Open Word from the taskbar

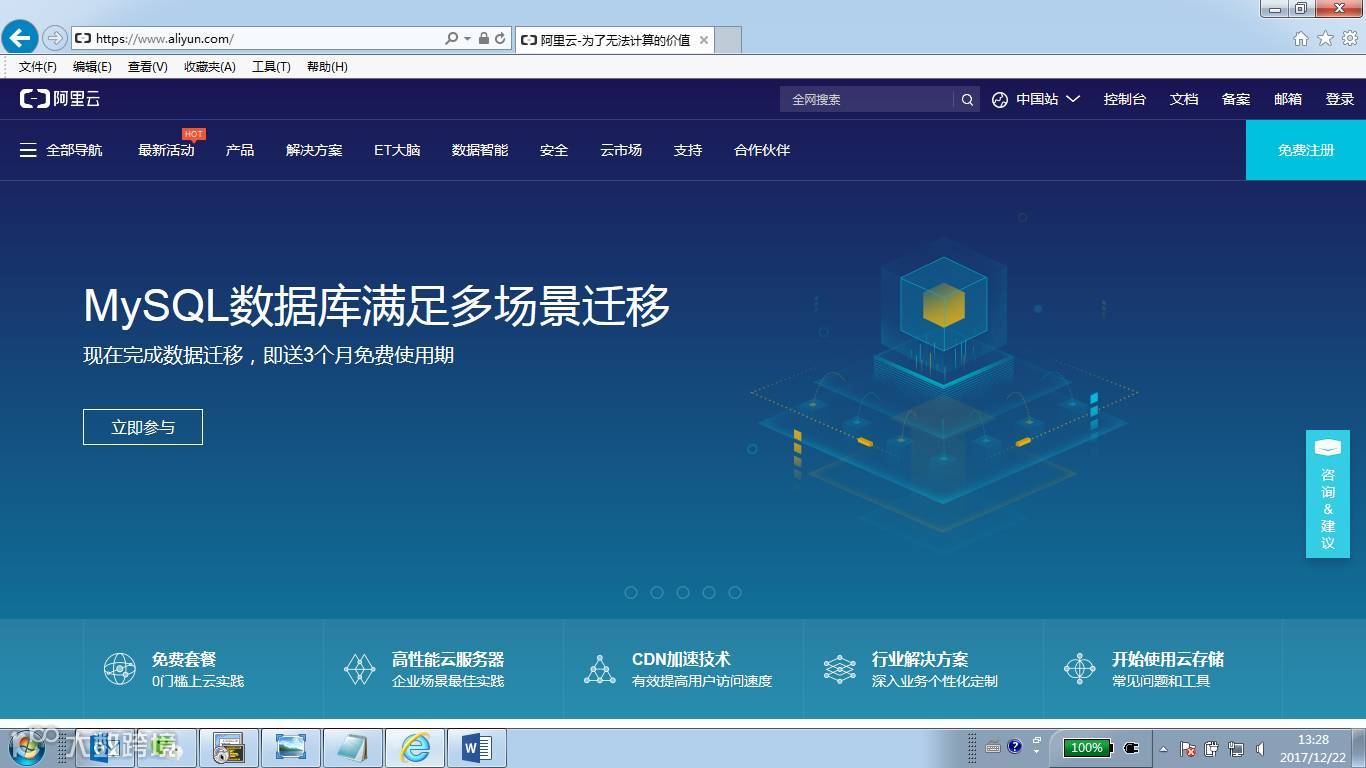[477, 748]
